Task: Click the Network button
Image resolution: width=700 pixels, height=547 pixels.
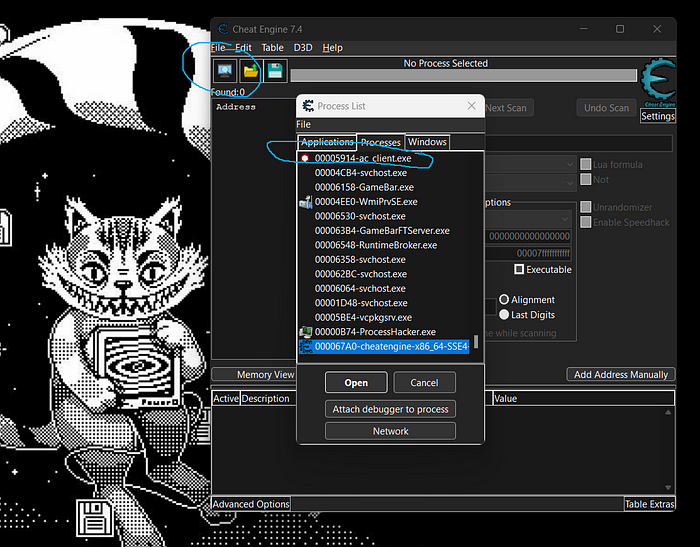Action: tap(390, 431)
